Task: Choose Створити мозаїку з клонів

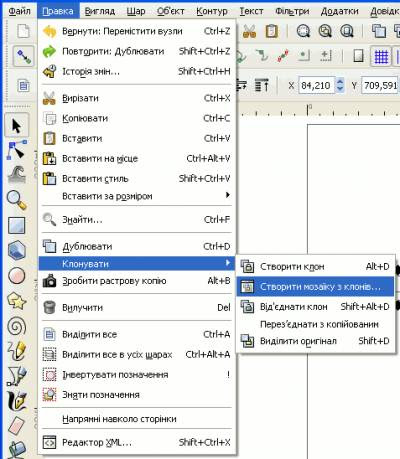Action: 315,287
